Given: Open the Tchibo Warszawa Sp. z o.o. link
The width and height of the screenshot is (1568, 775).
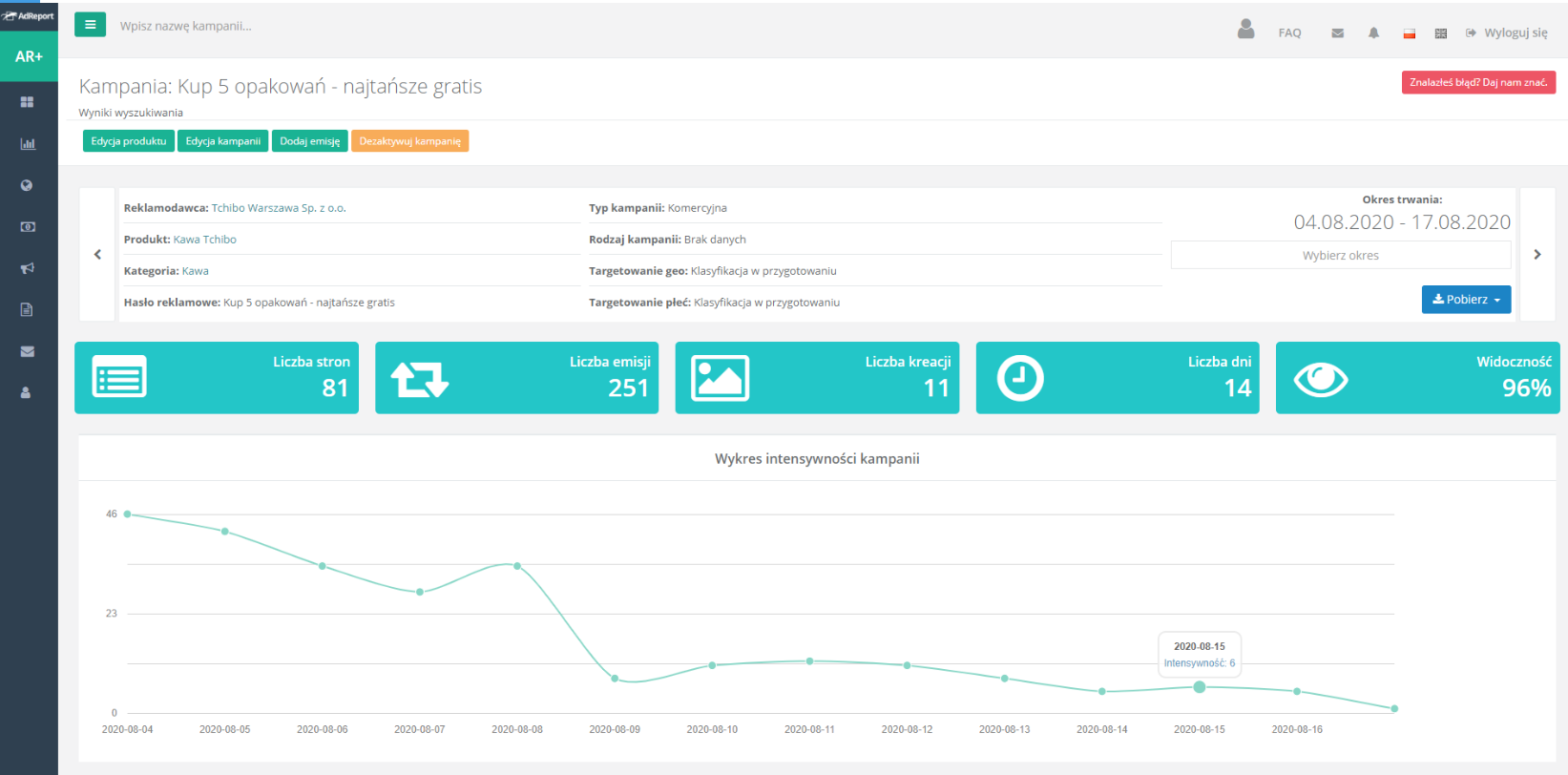Looking at the screenshot, I should (x=279, y=208).
